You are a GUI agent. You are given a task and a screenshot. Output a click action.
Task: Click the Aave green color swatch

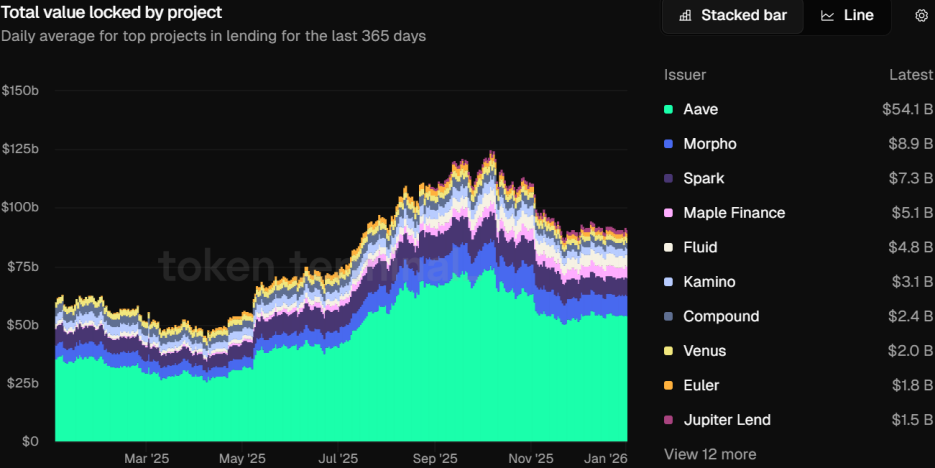(x=668, y=110)
